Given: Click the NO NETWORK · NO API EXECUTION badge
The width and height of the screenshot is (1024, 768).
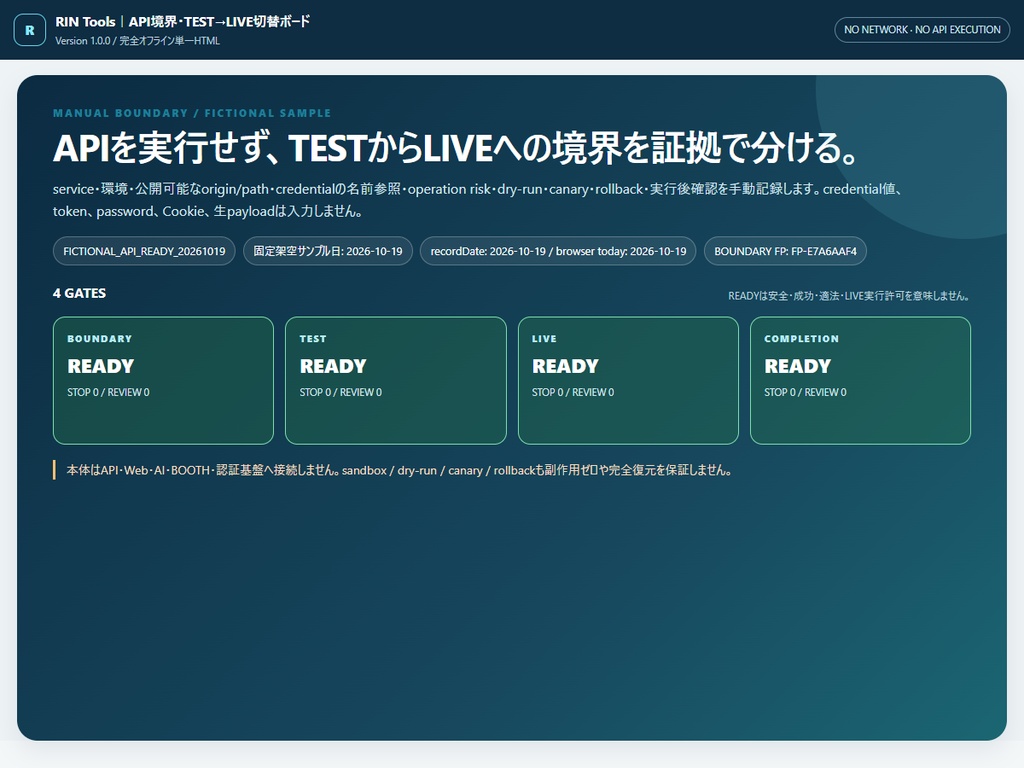Looking at the screenshot, I should pyautogui.click(x=921, y=30).
